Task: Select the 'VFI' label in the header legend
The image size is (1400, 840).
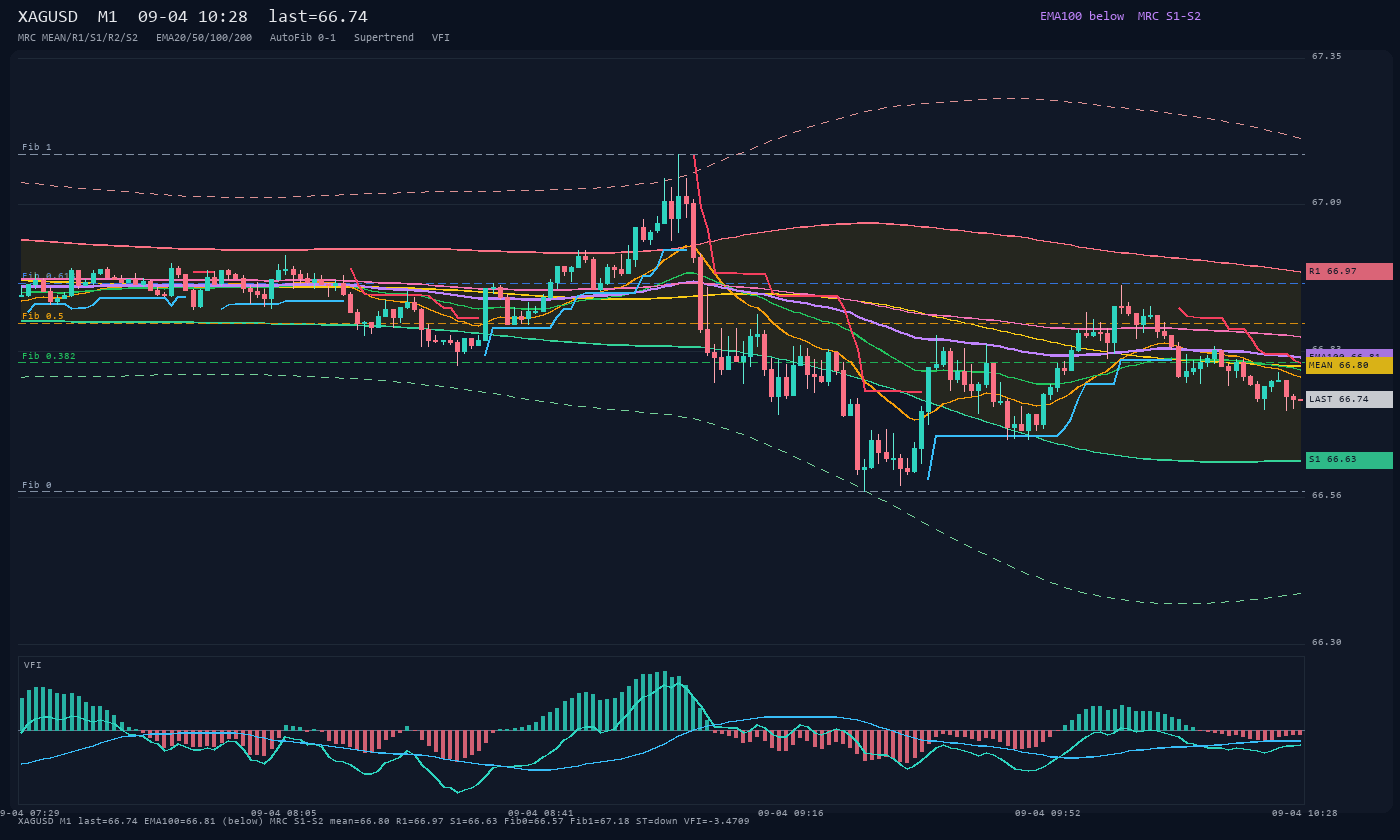Action: [x=441, y=37]
